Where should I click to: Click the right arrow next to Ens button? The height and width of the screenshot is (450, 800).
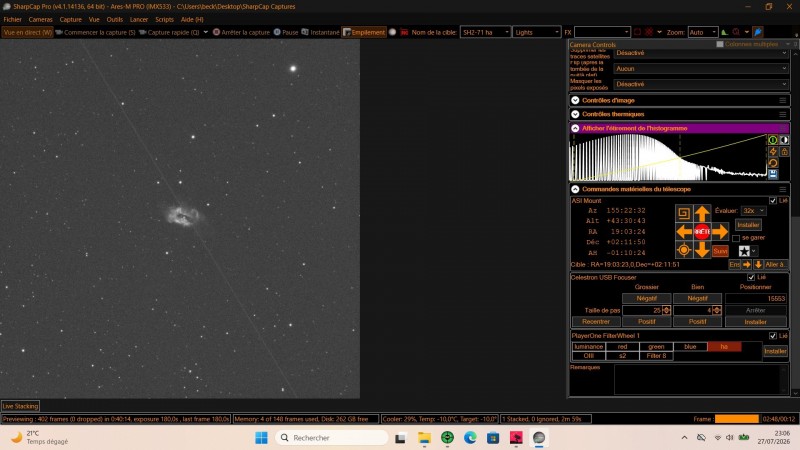point(747,264)
